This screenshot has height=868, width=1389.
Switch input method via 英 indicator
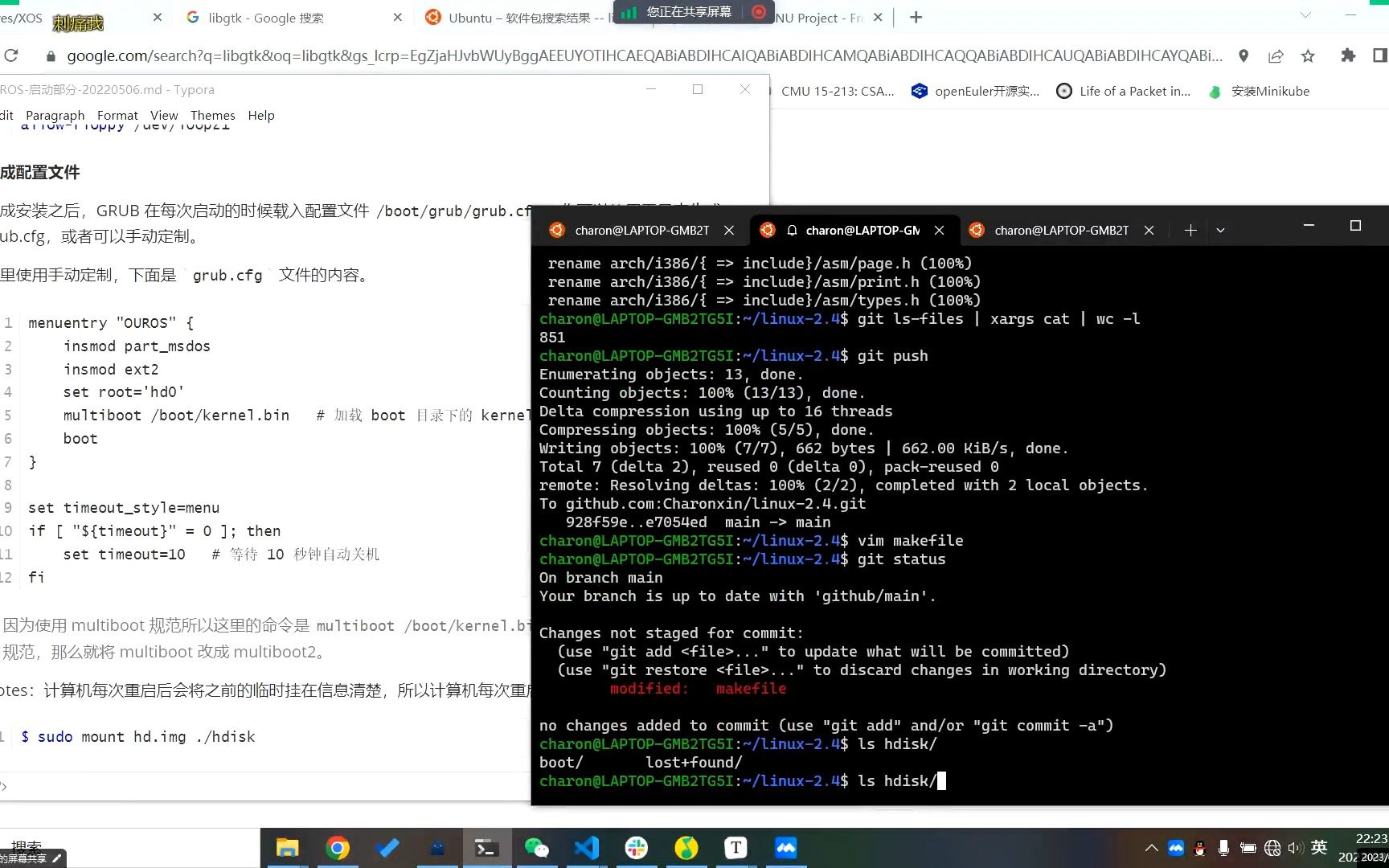[x=1319, y=847]
